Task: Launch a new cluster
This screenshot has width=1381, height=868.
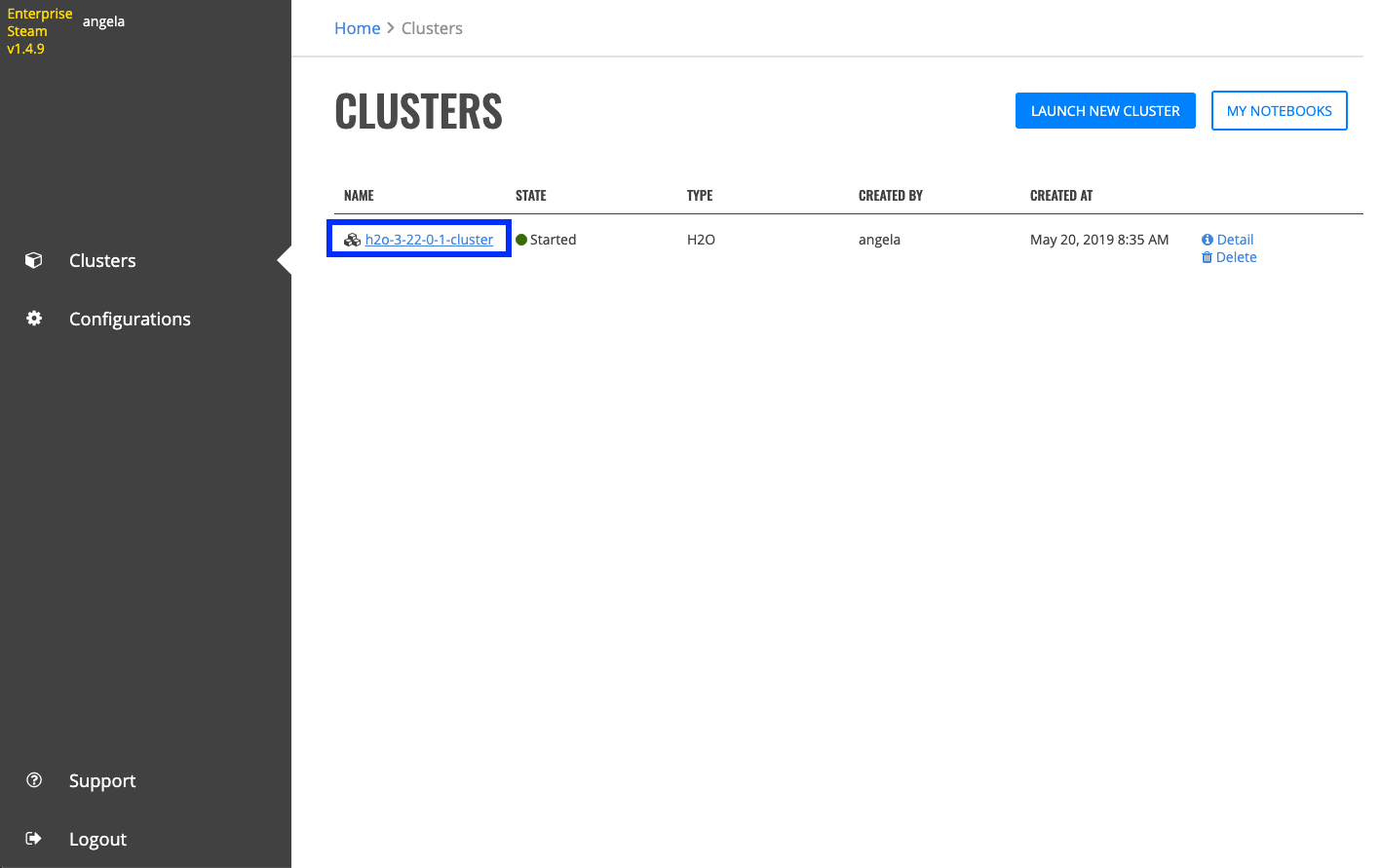Action: point(1105,111)
